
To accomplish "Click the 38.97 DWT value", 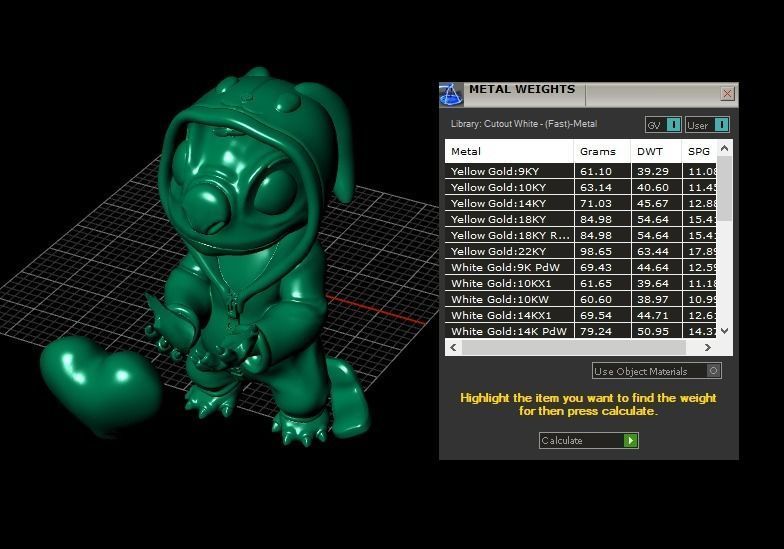I will [x=653, y=300].
